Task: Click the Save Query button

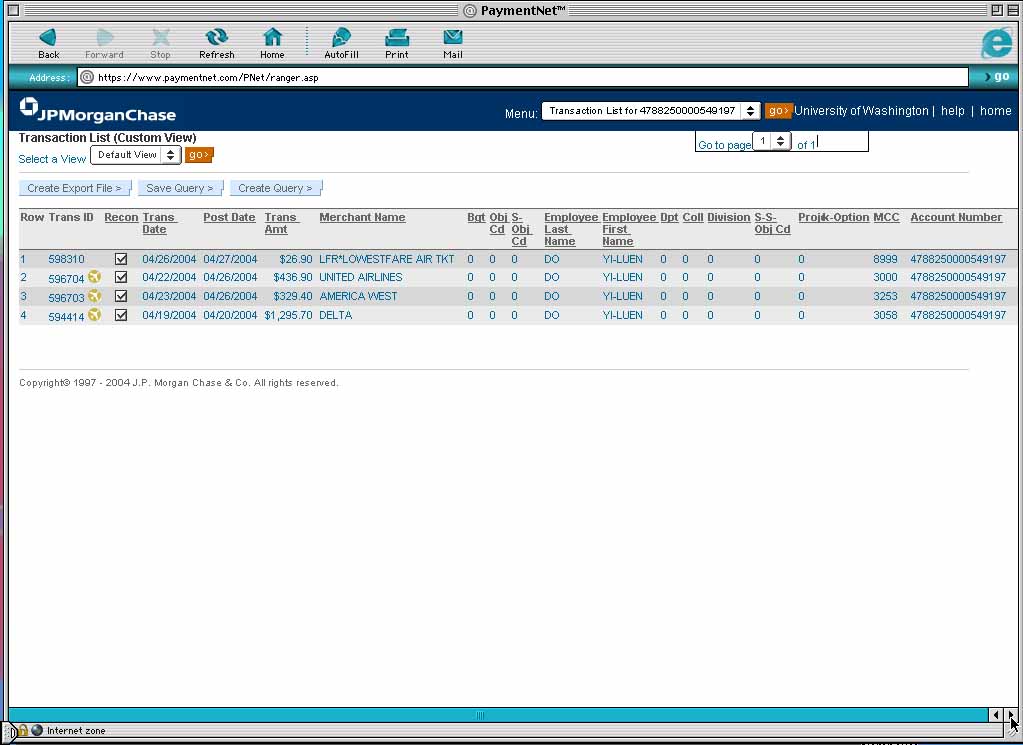Action: click(179, 188)
